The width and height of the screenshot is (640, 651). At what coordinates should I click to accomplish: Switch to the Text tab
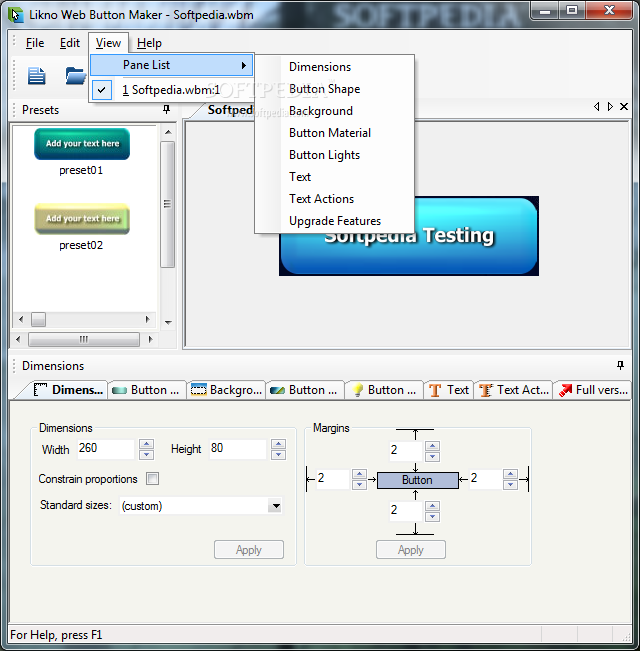(x=449, y=390)
